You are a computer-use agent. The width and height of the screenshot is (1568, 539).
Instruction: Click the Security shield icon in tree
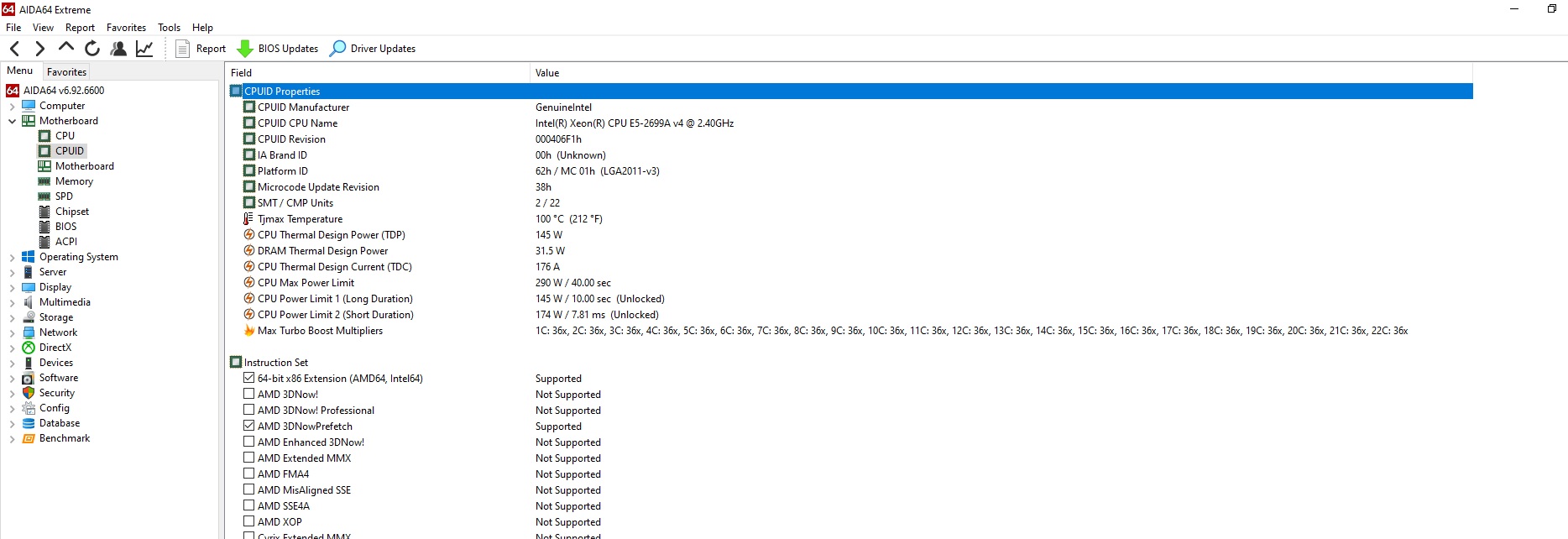pyautogui.click(x=29, y=393)
